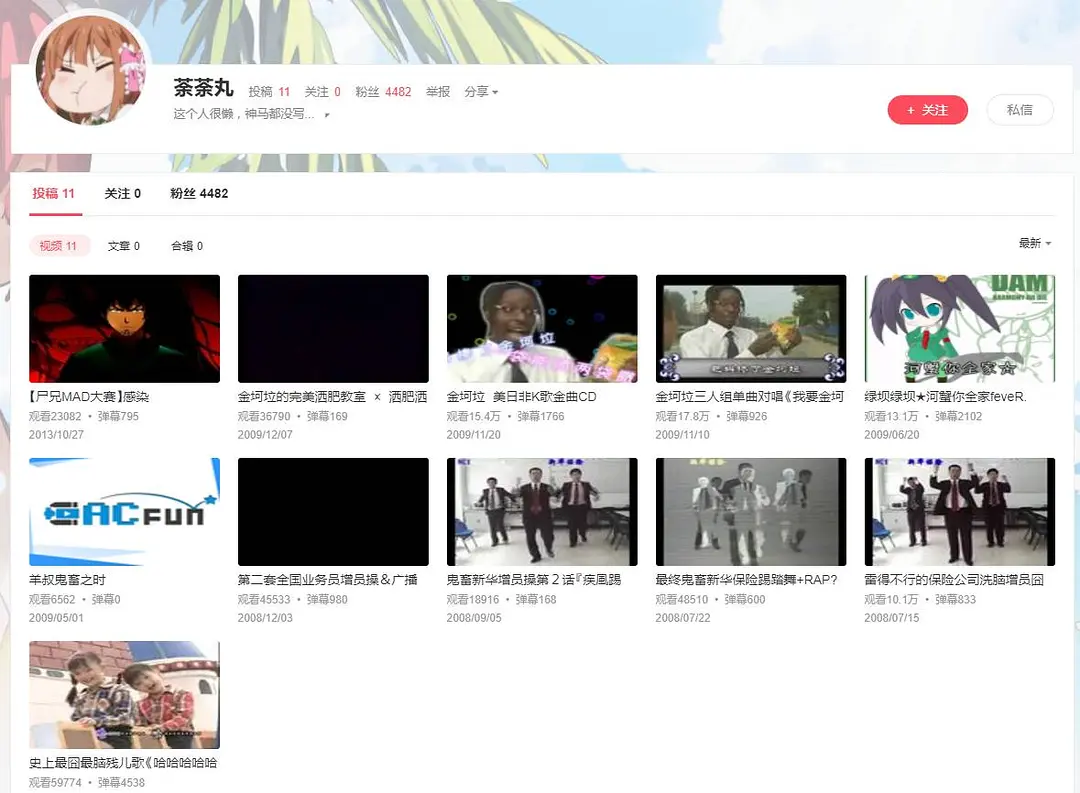
Task: Switch to the 关注 0 tab
Action: tap(122, 193)
